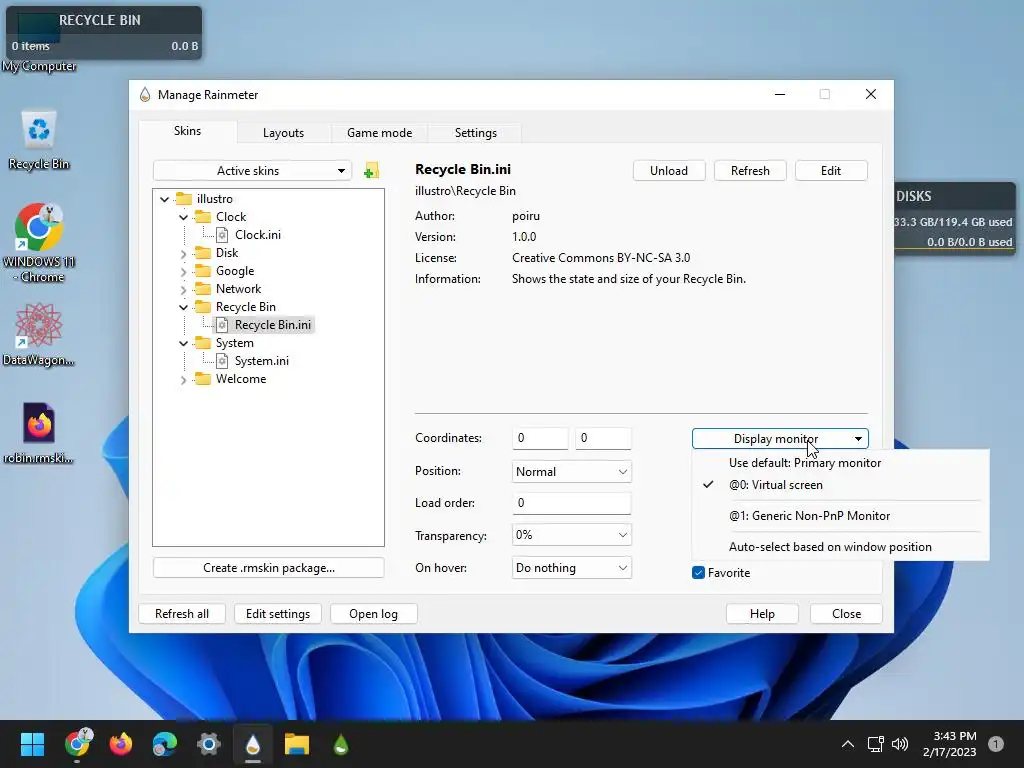Click the network tray icon
This screenshot has width=1024, height=768.
(x=875, y=744)
